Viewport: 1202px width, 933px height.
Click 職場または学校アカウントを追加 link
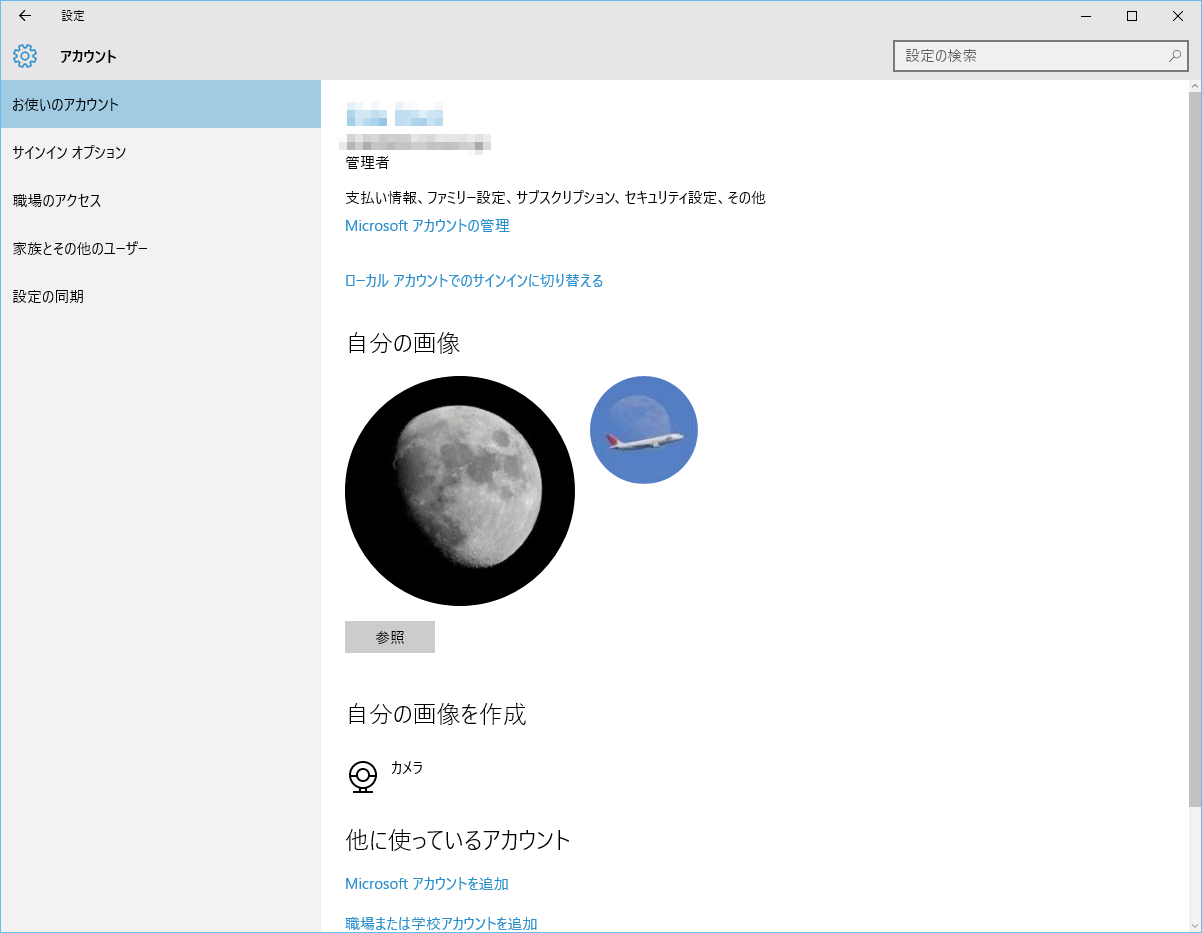[441, 923]
